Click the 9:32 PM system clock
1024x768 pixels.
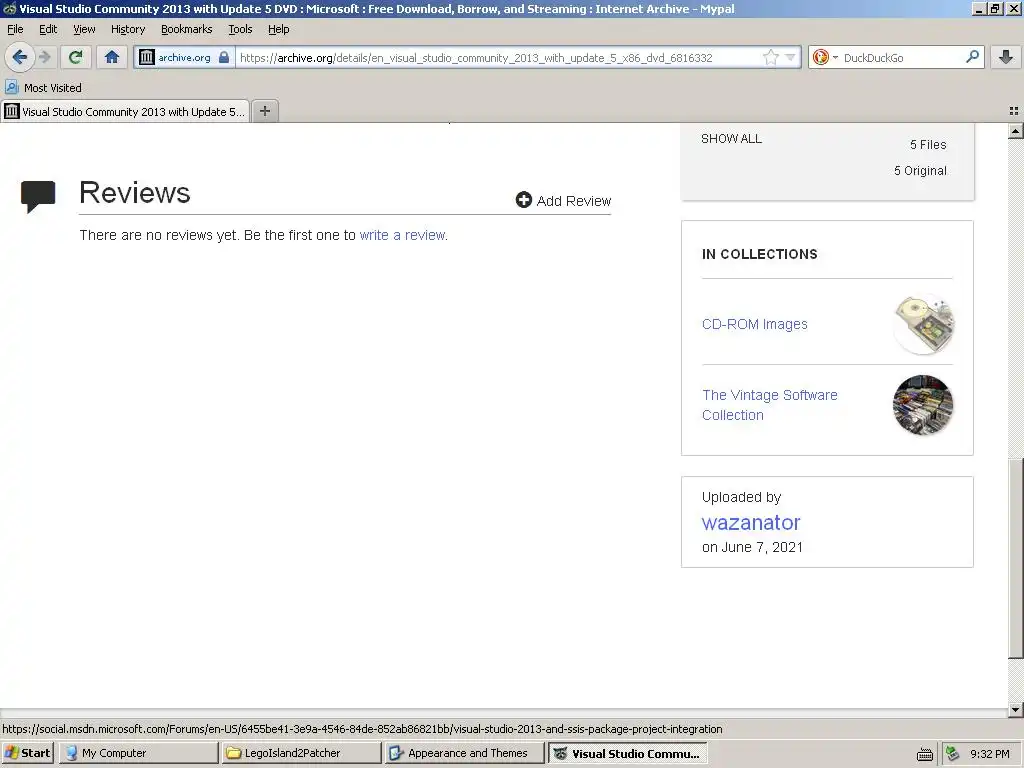click(x=990, y=754)
